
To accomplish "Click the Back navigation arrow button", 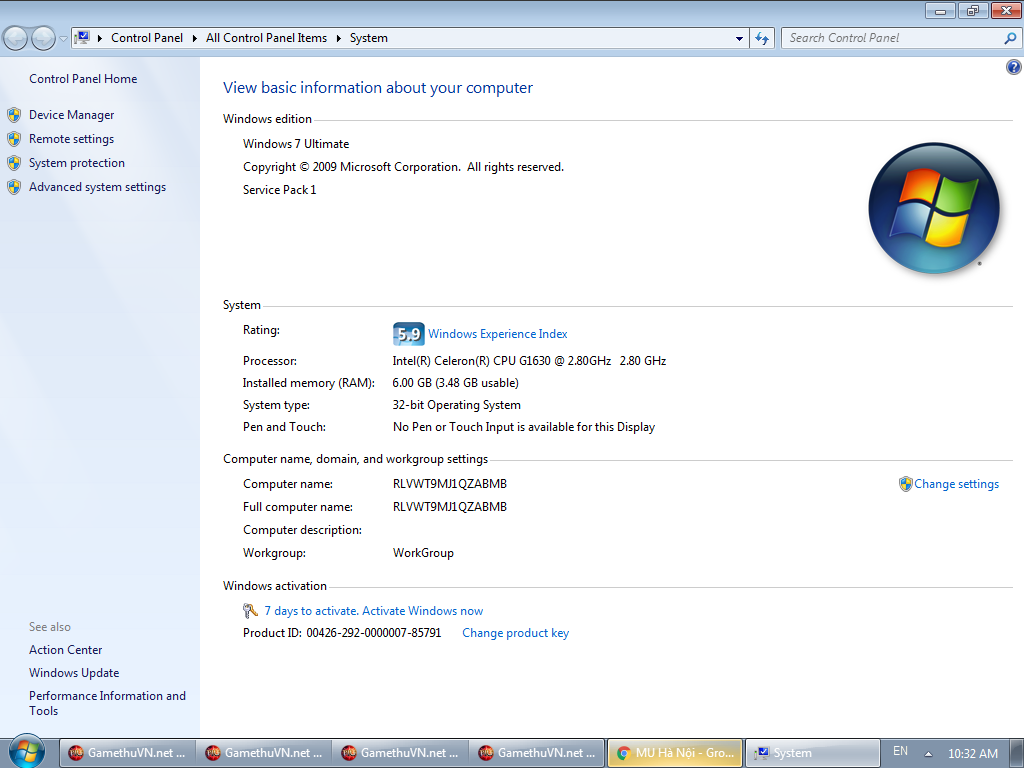I will (16, 39).
